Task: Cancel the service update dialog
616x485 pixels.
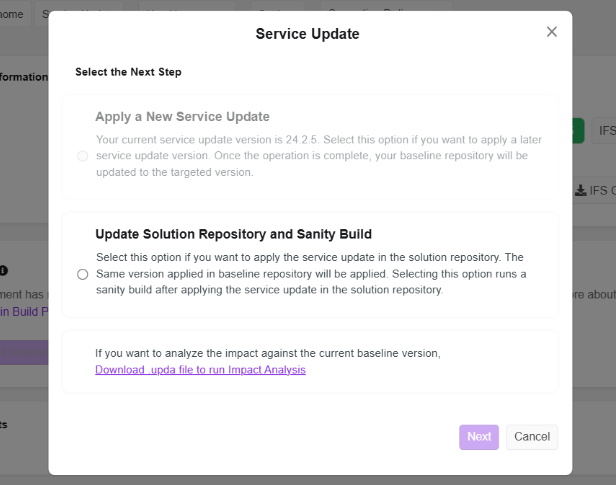Action: (x=532, y=437)
